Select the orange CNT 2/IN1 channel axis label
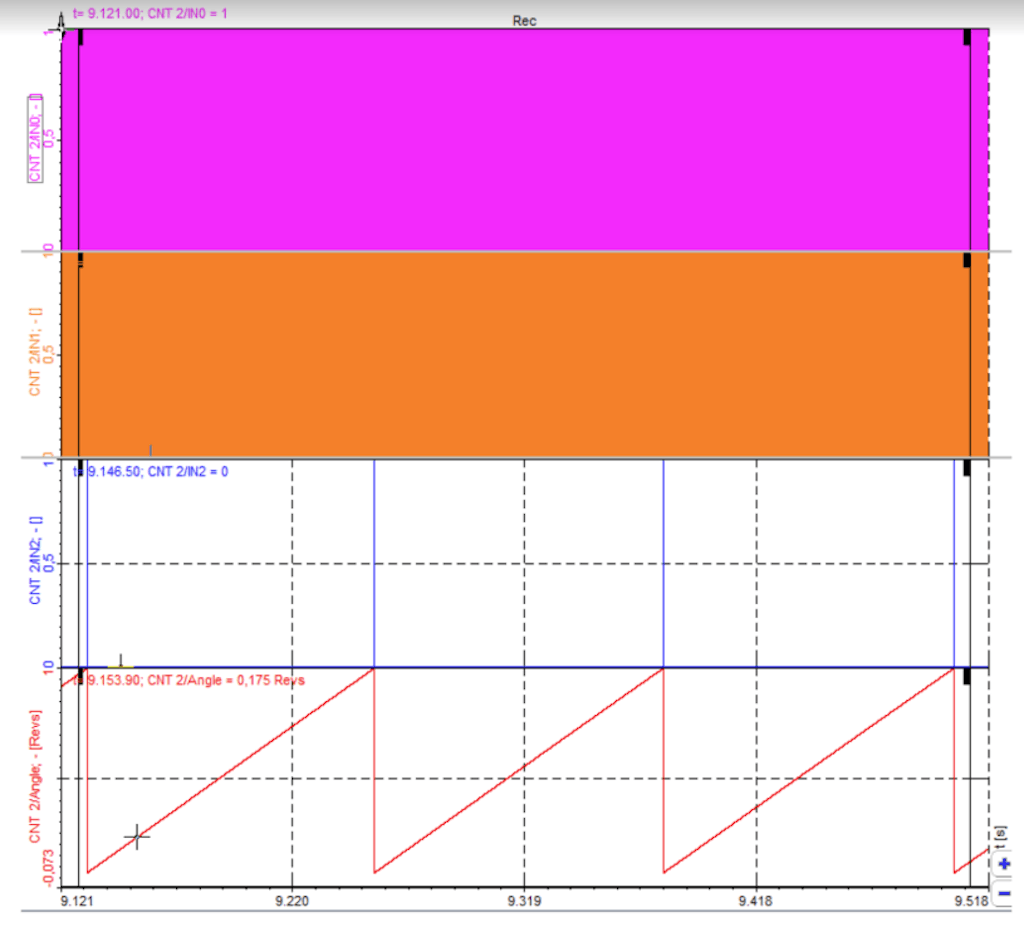 (35, 351)
